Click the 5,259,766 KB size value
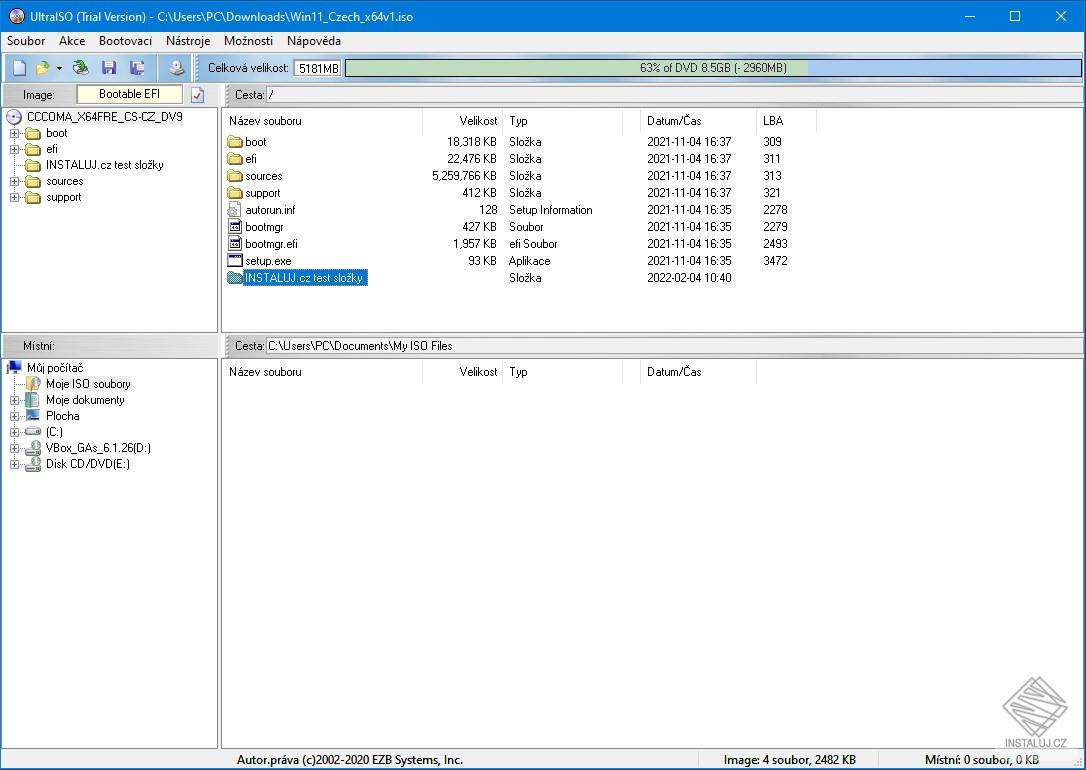Image resolution: width=1086 pixels, height=770 pixels. [464, 176]
